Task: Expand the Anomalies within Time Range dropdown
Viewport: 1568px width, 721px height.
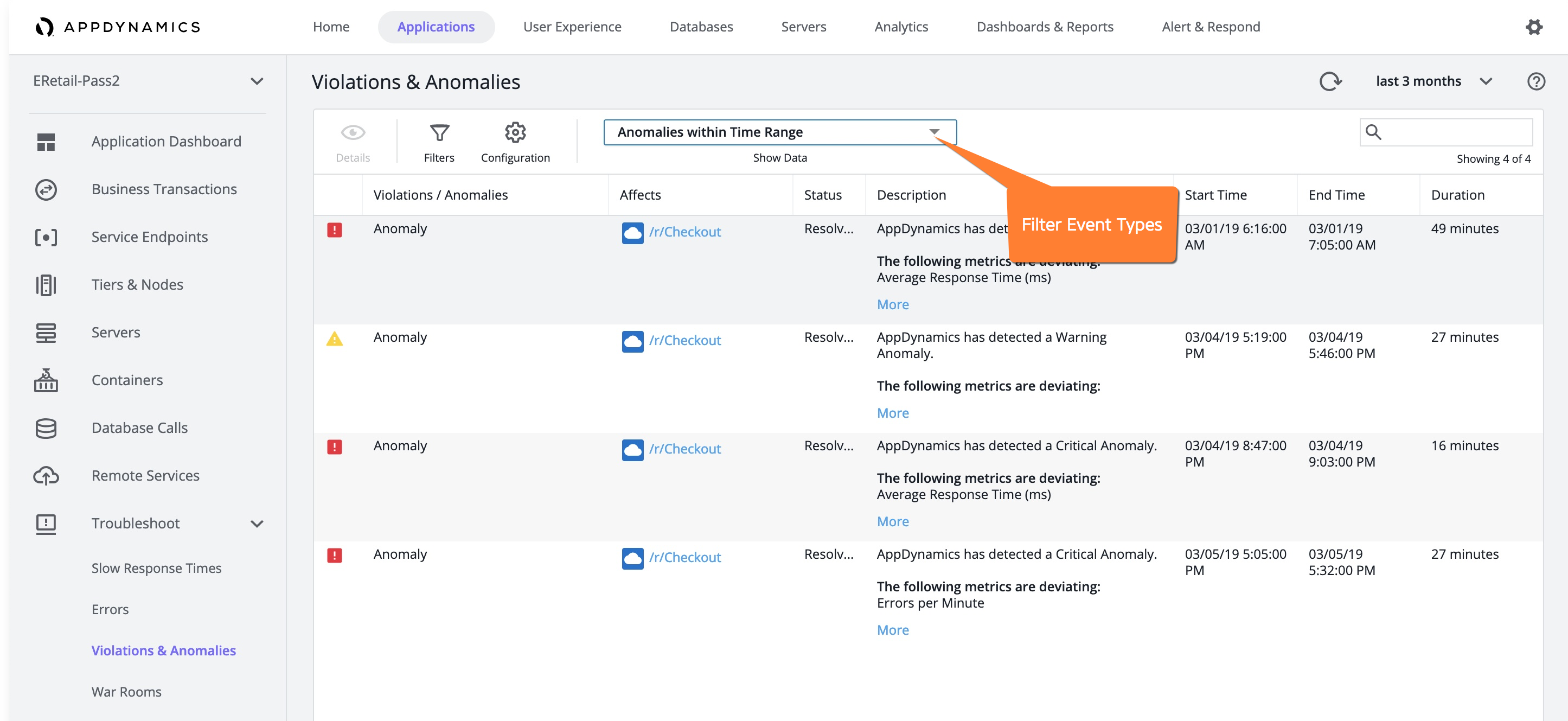Action: pos(780,132)
